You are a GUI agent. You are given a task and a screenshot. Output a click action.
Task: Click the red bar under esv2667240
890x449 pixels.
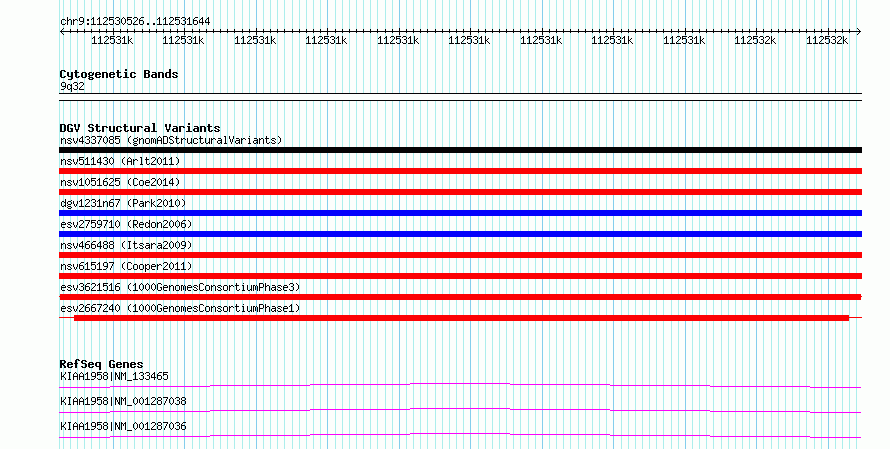pyautogui.click(x=461, y=318)
